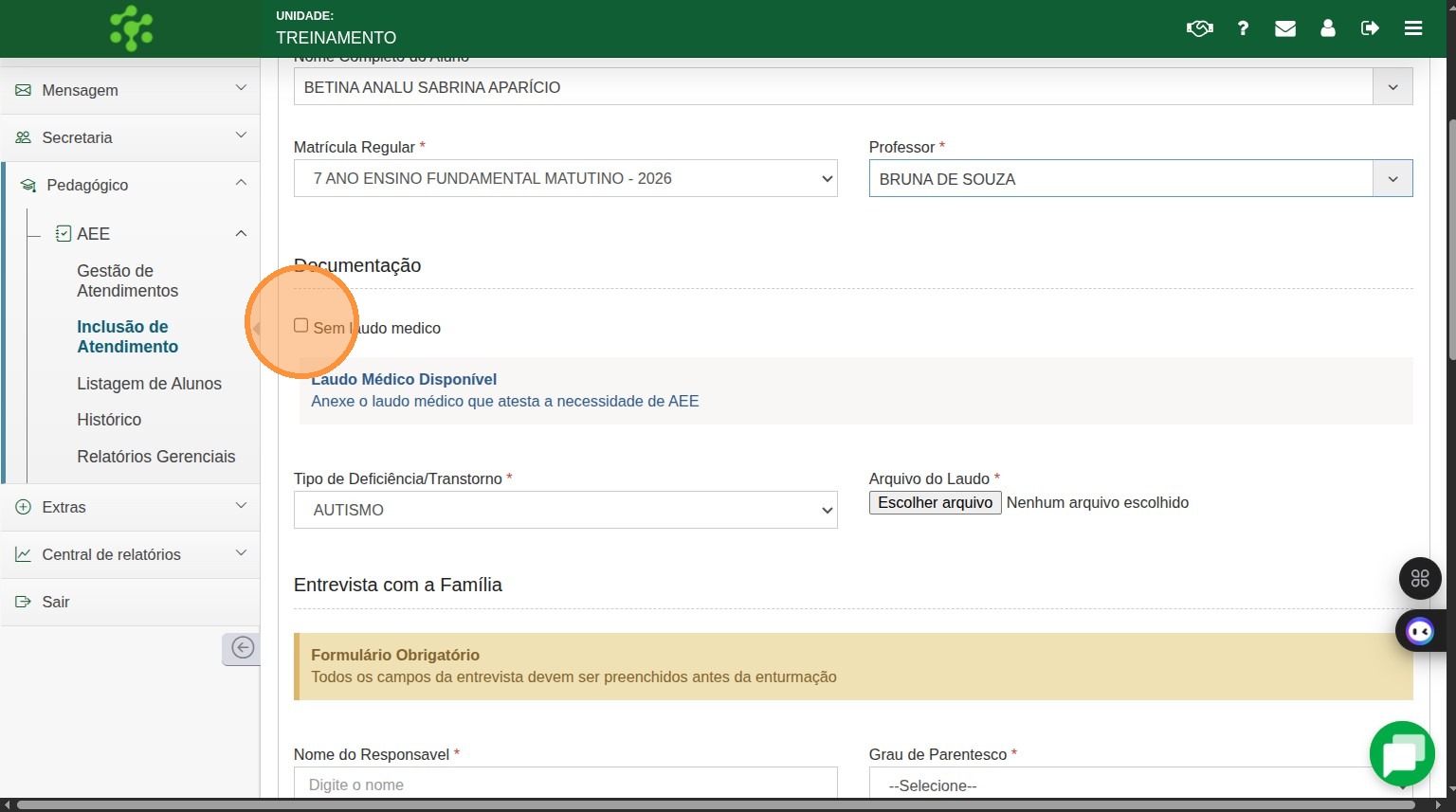This screenshot has height=812, width=1456.
Task: Click the 'Escolher arquivo' button
Action: click(936, 503)
